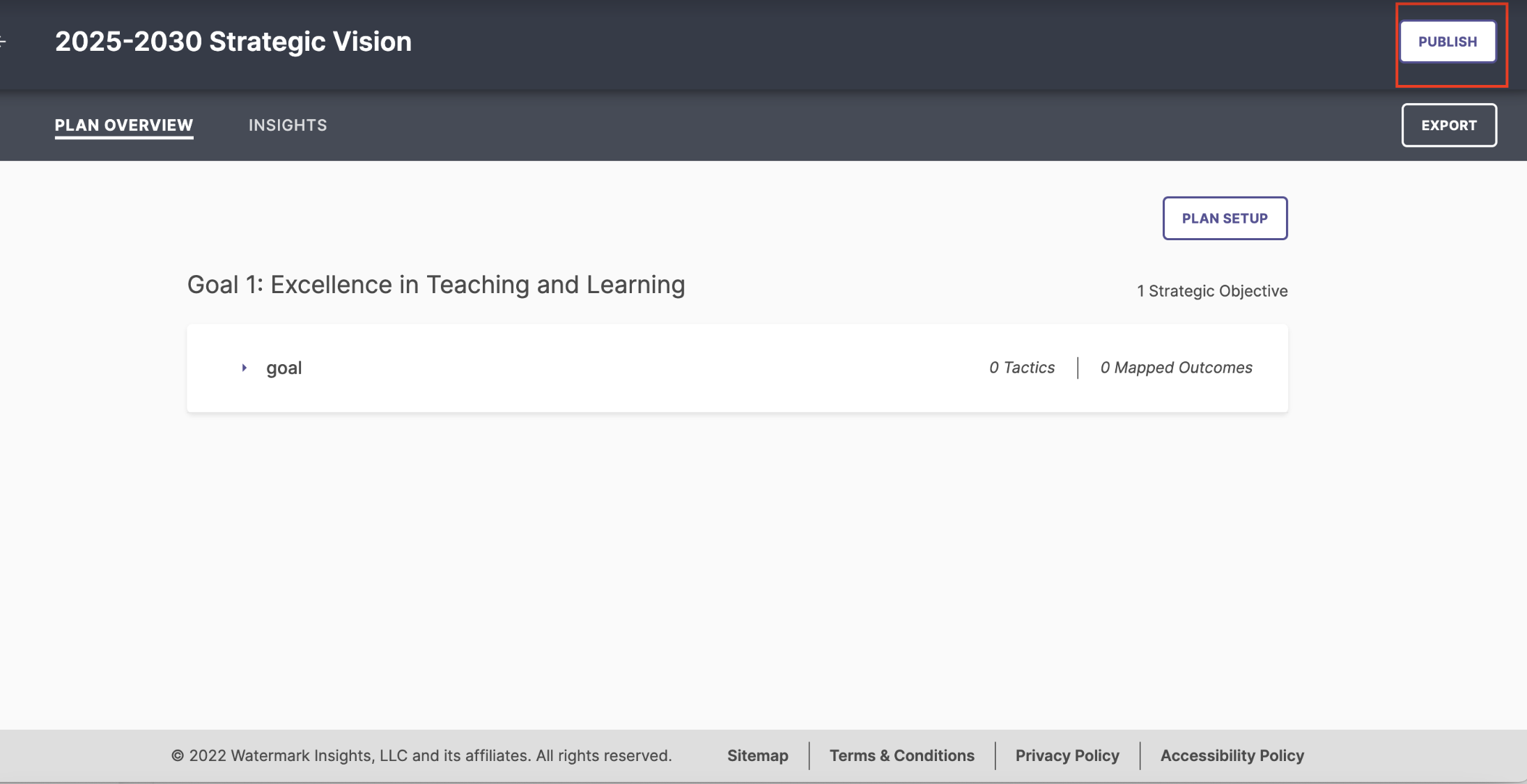Click '0 Mapped Outcomes' count

(1176, 368)
